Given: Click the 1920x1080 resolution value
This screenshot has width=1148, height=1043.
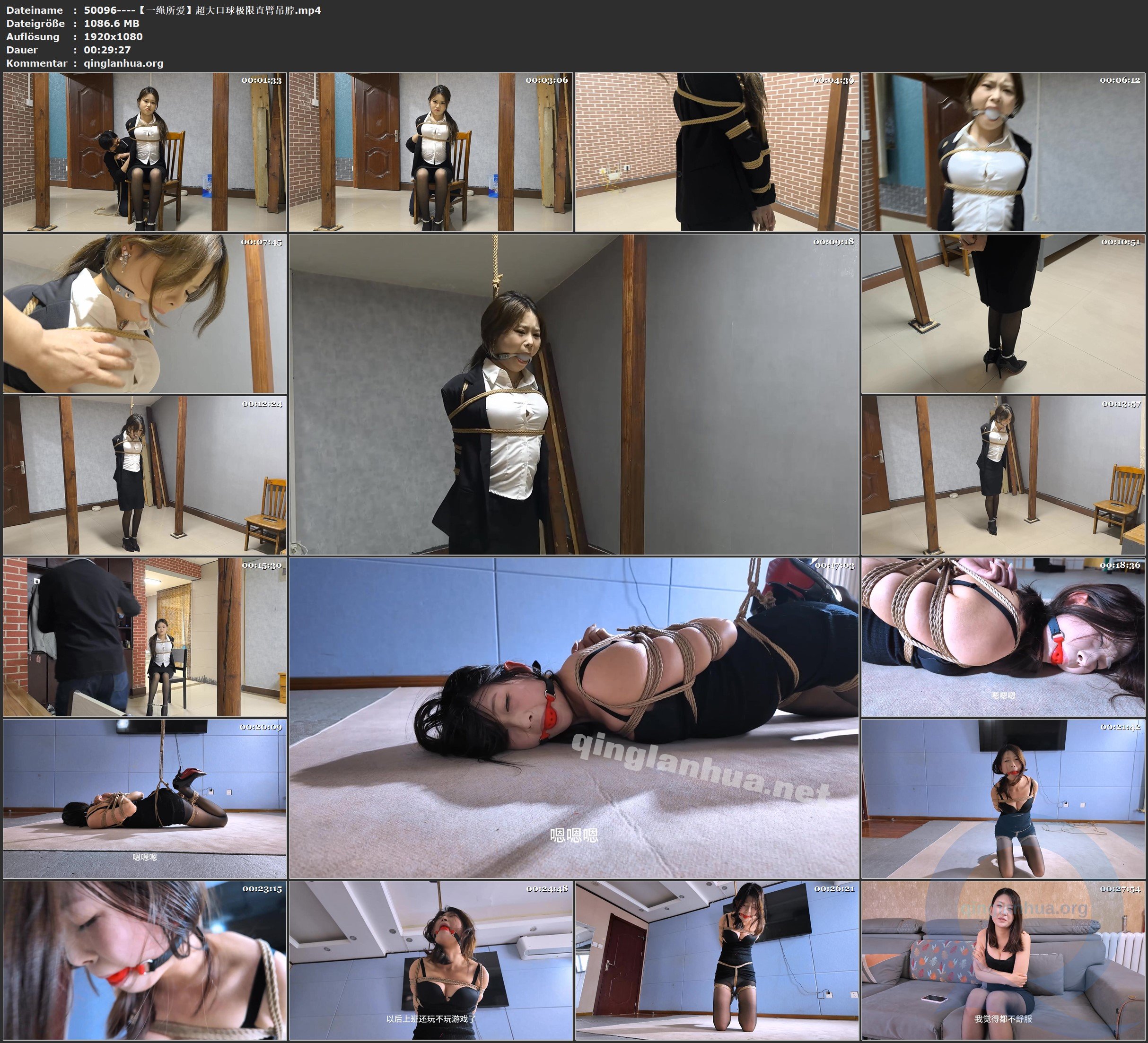Looking at the screenshot, I should [113, 36].
